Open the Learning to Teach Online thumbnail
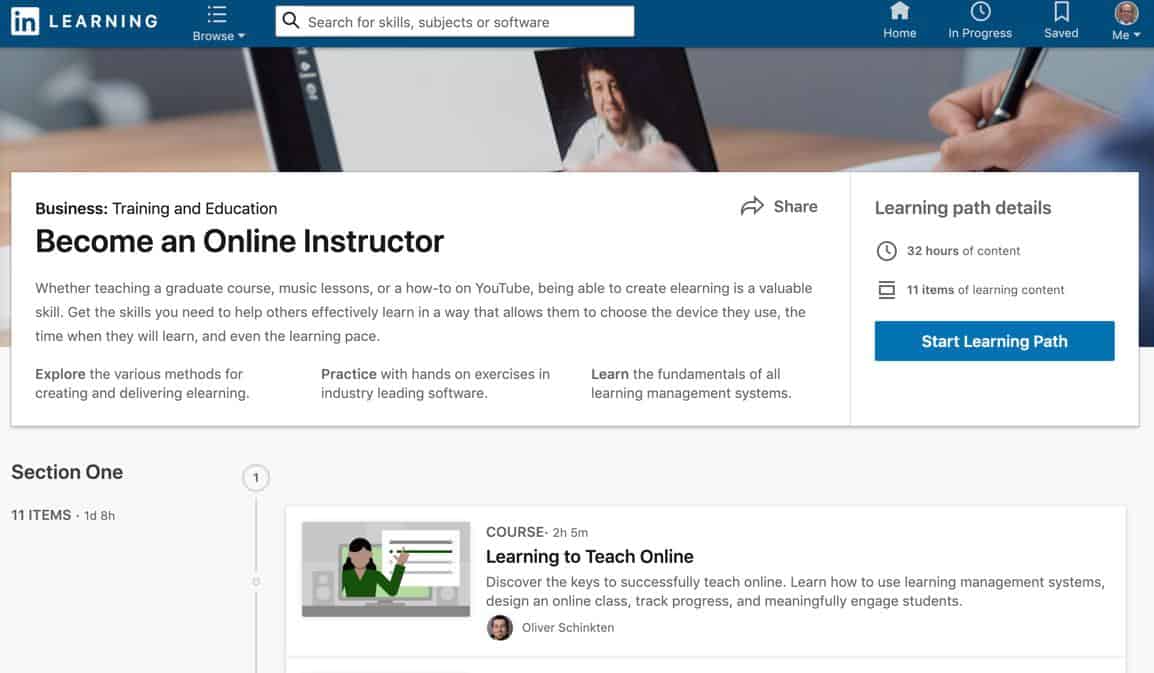1154x673 pixels. pyautogui.click(x=386, y=569)
